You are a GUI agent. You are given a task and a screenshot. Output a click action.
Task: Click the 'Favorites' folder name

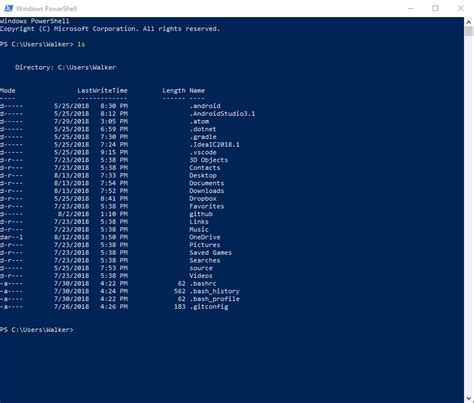pyautogui.click(x=207, y=206)
